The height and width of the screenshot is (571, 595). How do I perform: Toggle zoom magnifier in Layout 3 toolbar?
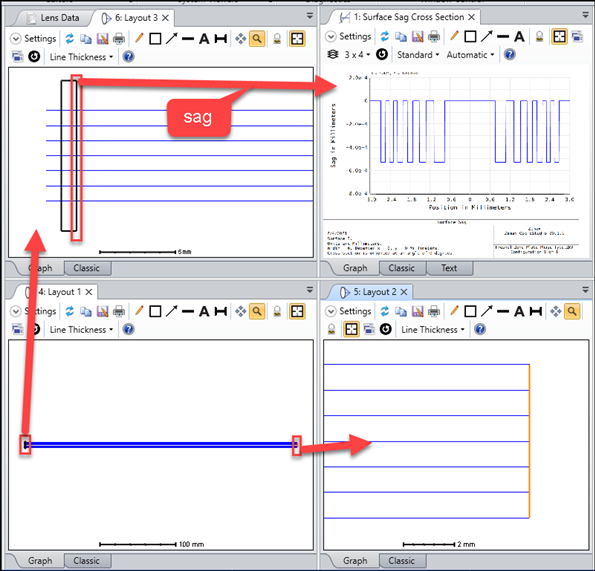[x=257, y=38]
